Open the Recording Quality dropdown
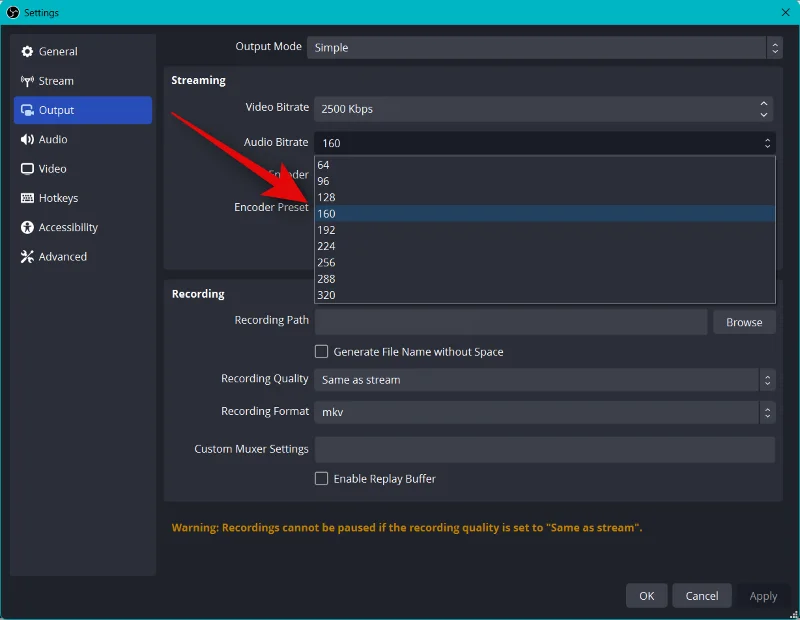Screen dimensions: 800x620 (544, 380)
